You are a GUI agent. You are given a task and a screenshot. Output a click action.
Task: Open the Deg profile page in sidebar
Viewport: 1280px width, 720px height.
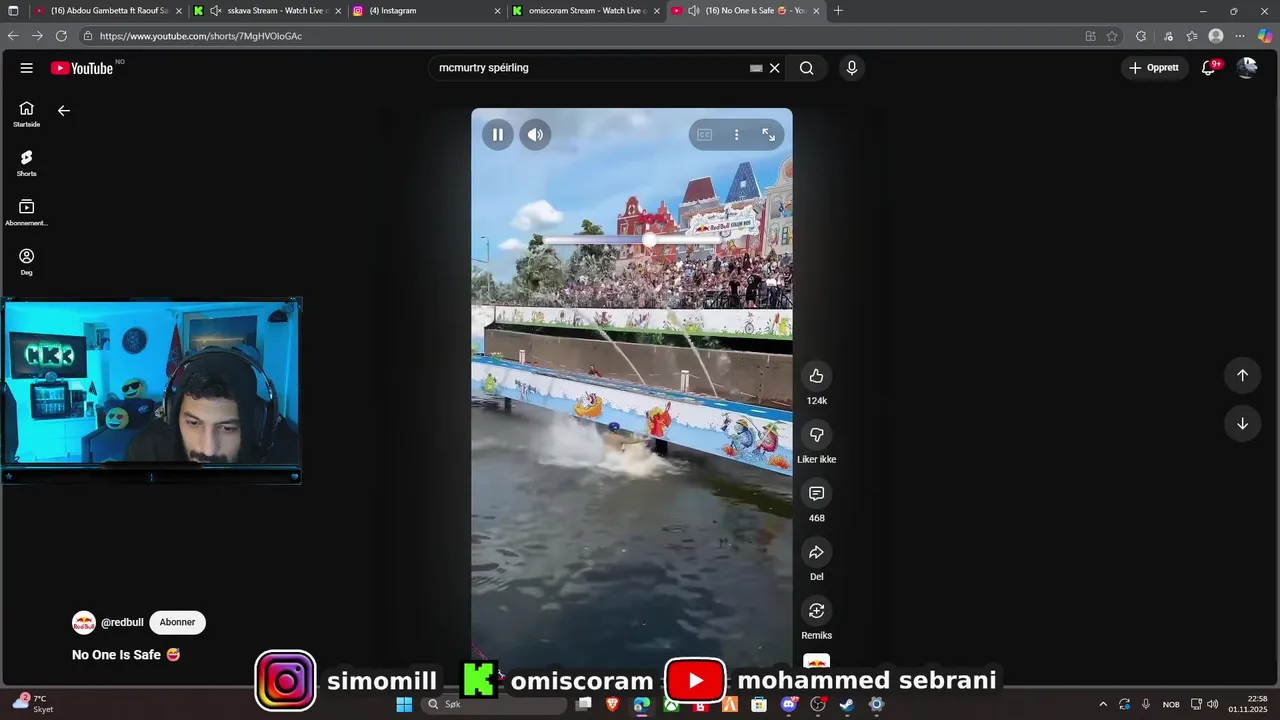pos(27,262)
